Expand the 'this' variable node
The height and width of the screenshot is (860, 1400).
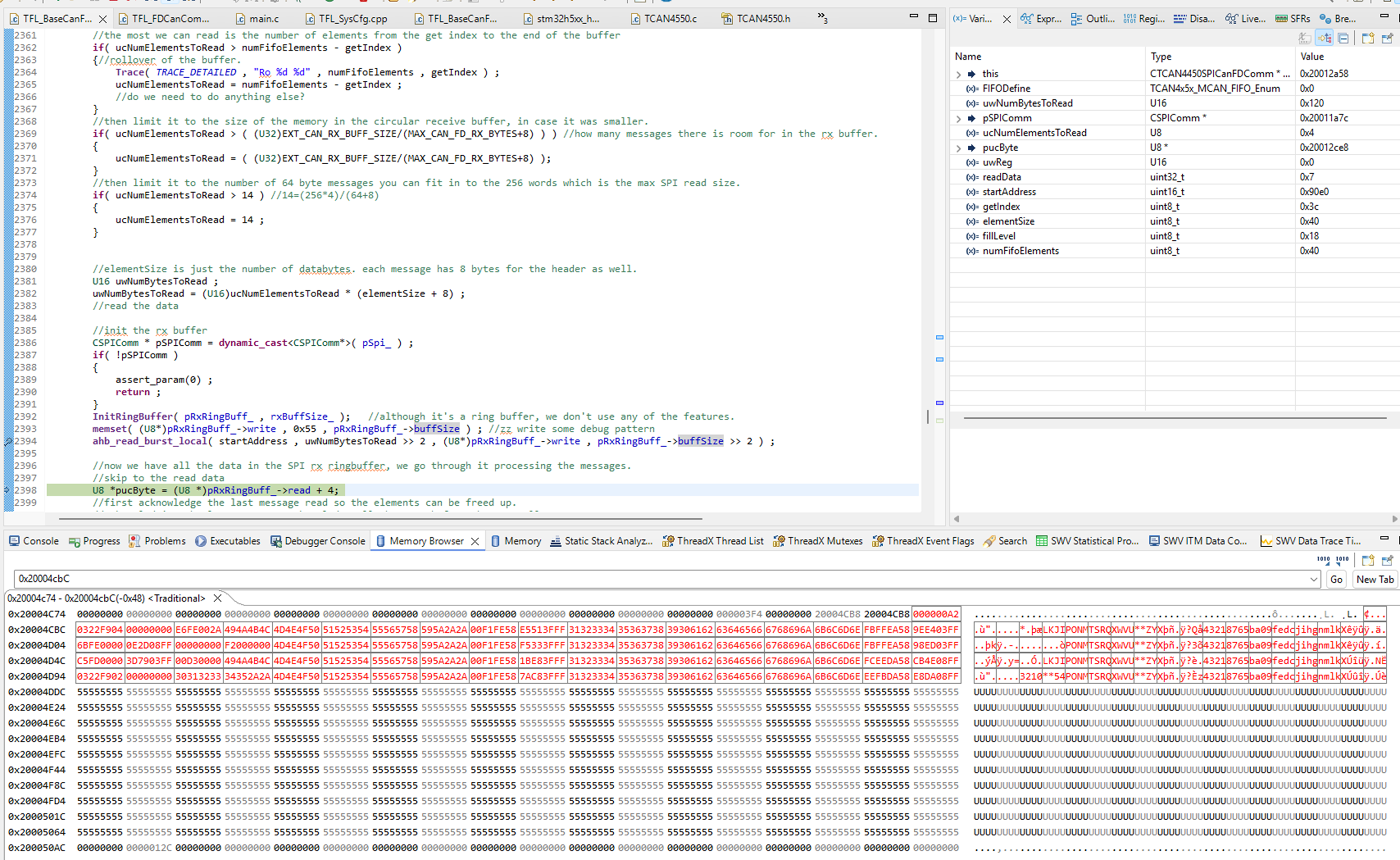(958, 74)
